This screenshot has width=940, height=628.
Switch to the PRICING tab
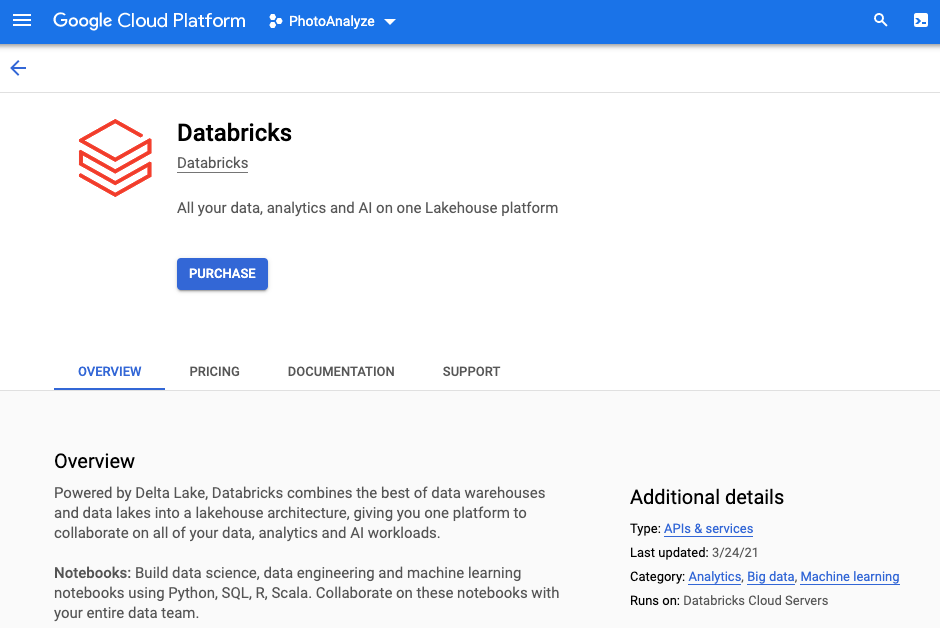(215, 372)
